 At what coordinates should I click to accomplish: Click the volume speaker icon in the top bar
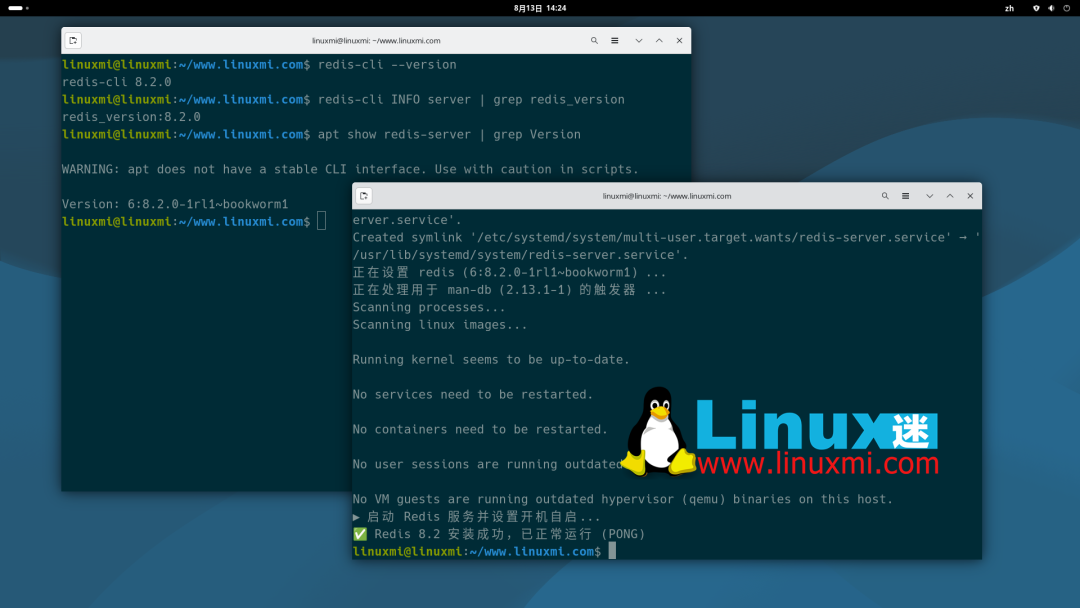[x=1050, y=8]
